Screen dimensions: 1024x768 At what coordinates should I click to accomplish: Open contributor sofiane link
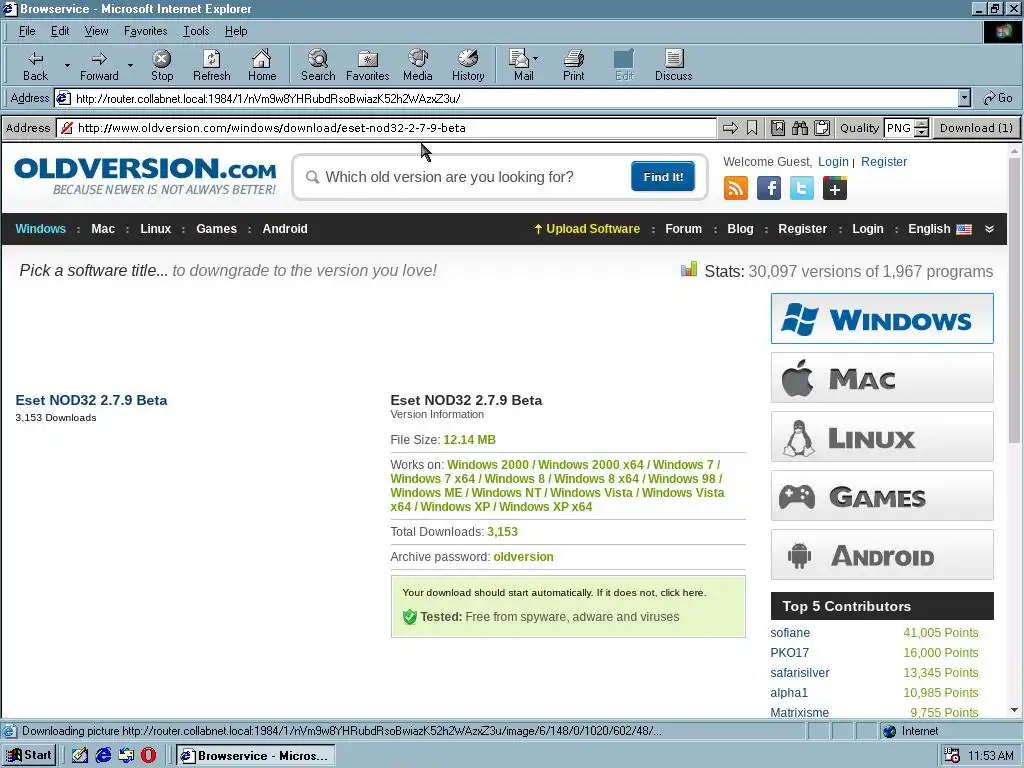click(790, 632)
